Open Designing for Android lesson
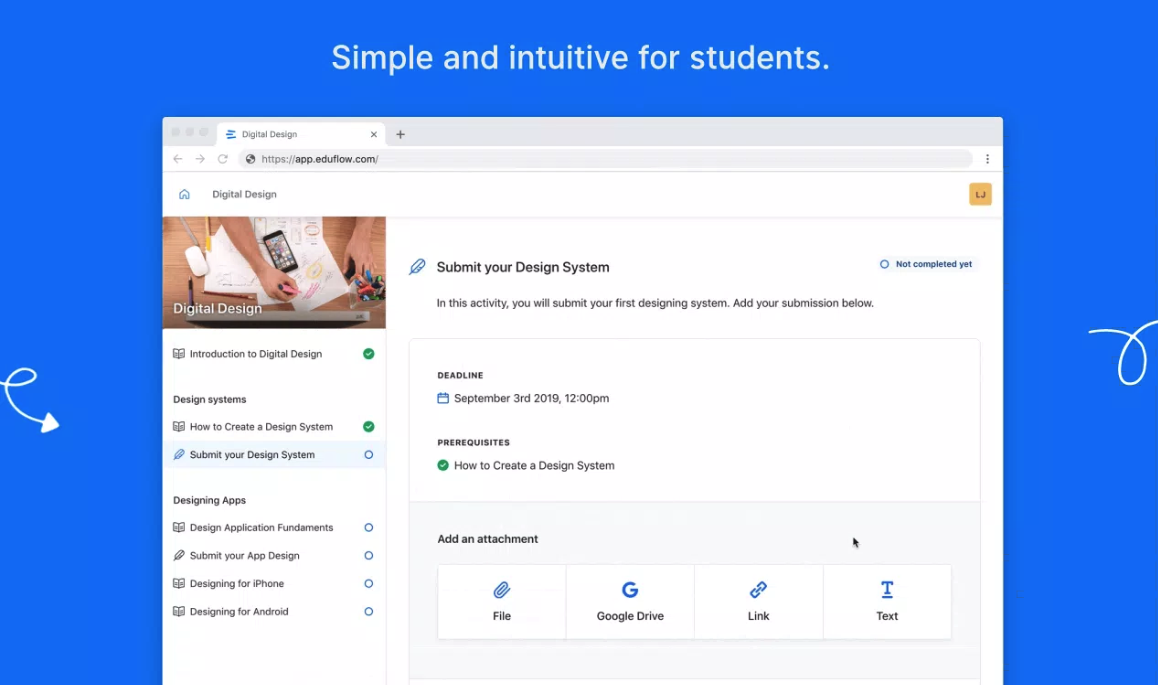The image size is (1158, 685). (x=274, y=612)
